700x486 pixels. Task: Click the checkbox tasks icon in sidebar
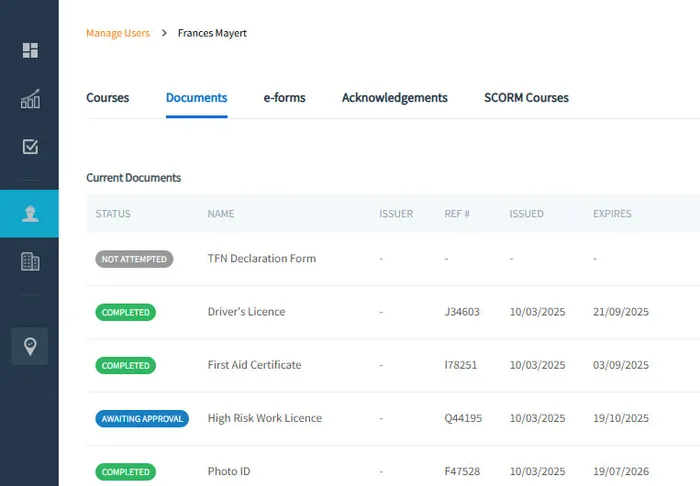click(30, 147)
